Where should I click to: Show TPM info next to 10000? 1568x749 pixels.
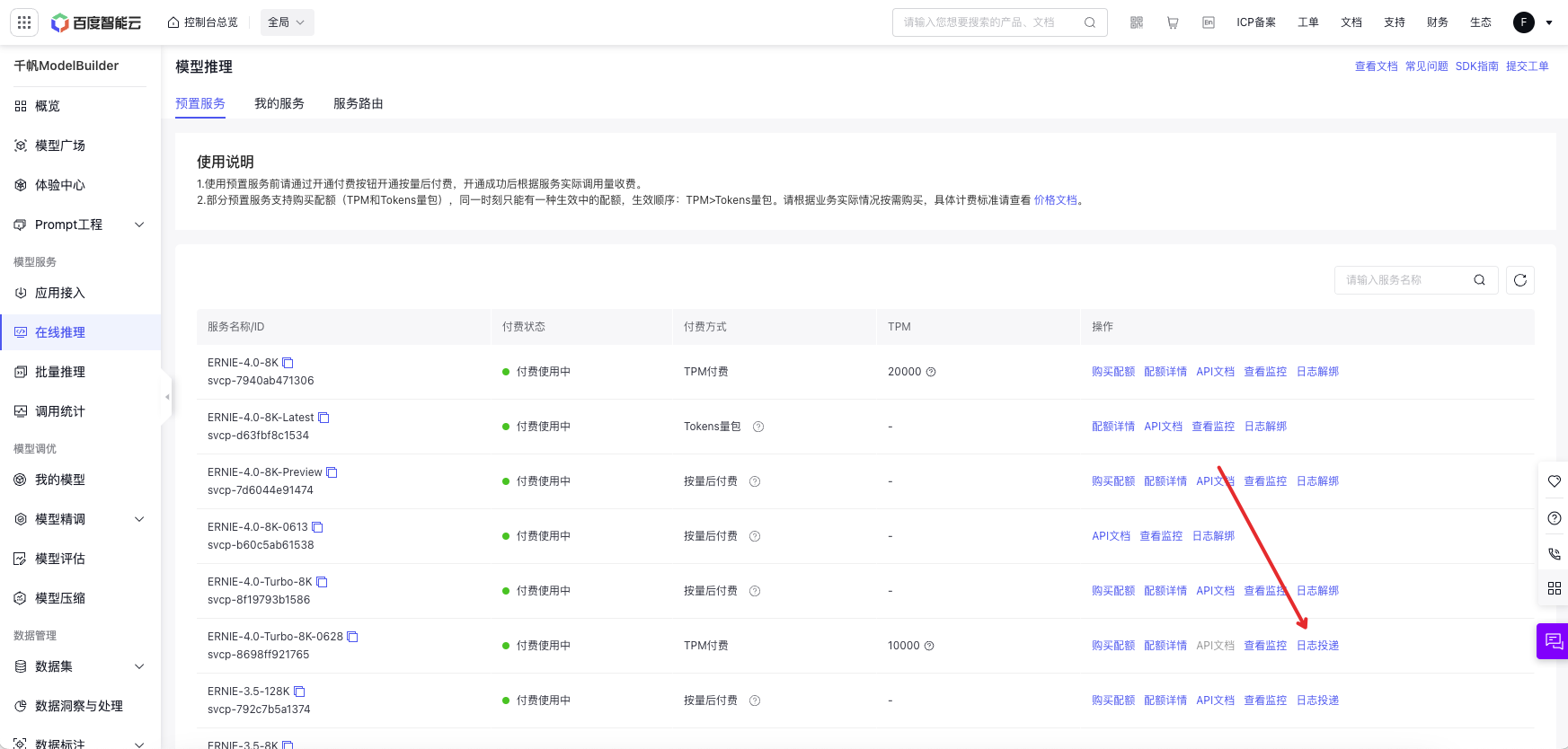(x=929, y=646)
